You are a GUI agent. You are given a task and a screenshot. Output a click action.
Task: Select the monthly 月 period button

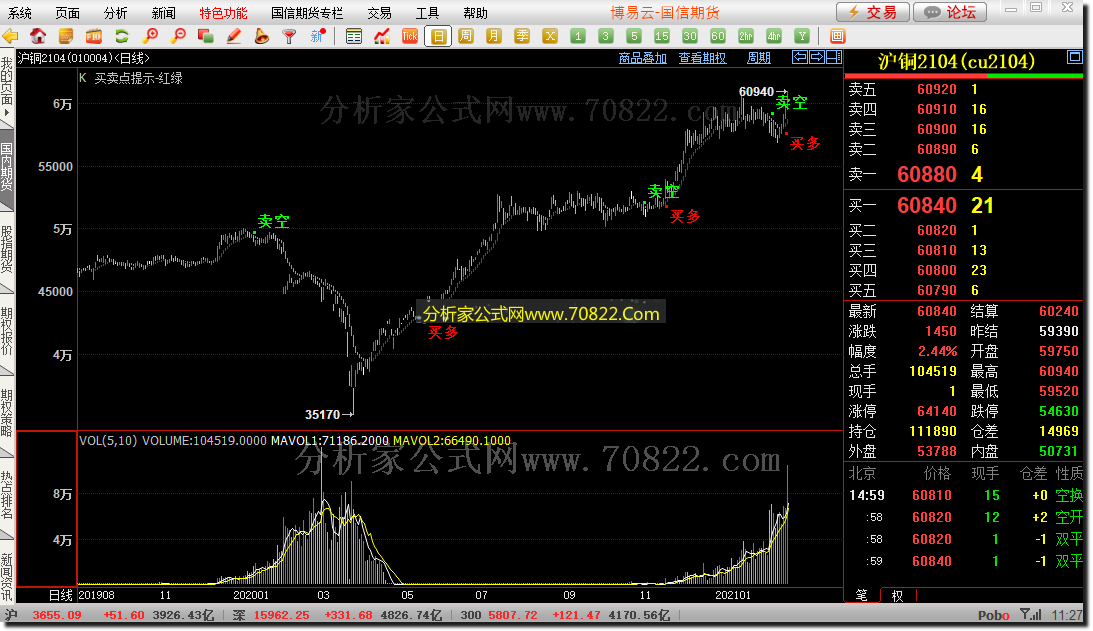(494, 36)
